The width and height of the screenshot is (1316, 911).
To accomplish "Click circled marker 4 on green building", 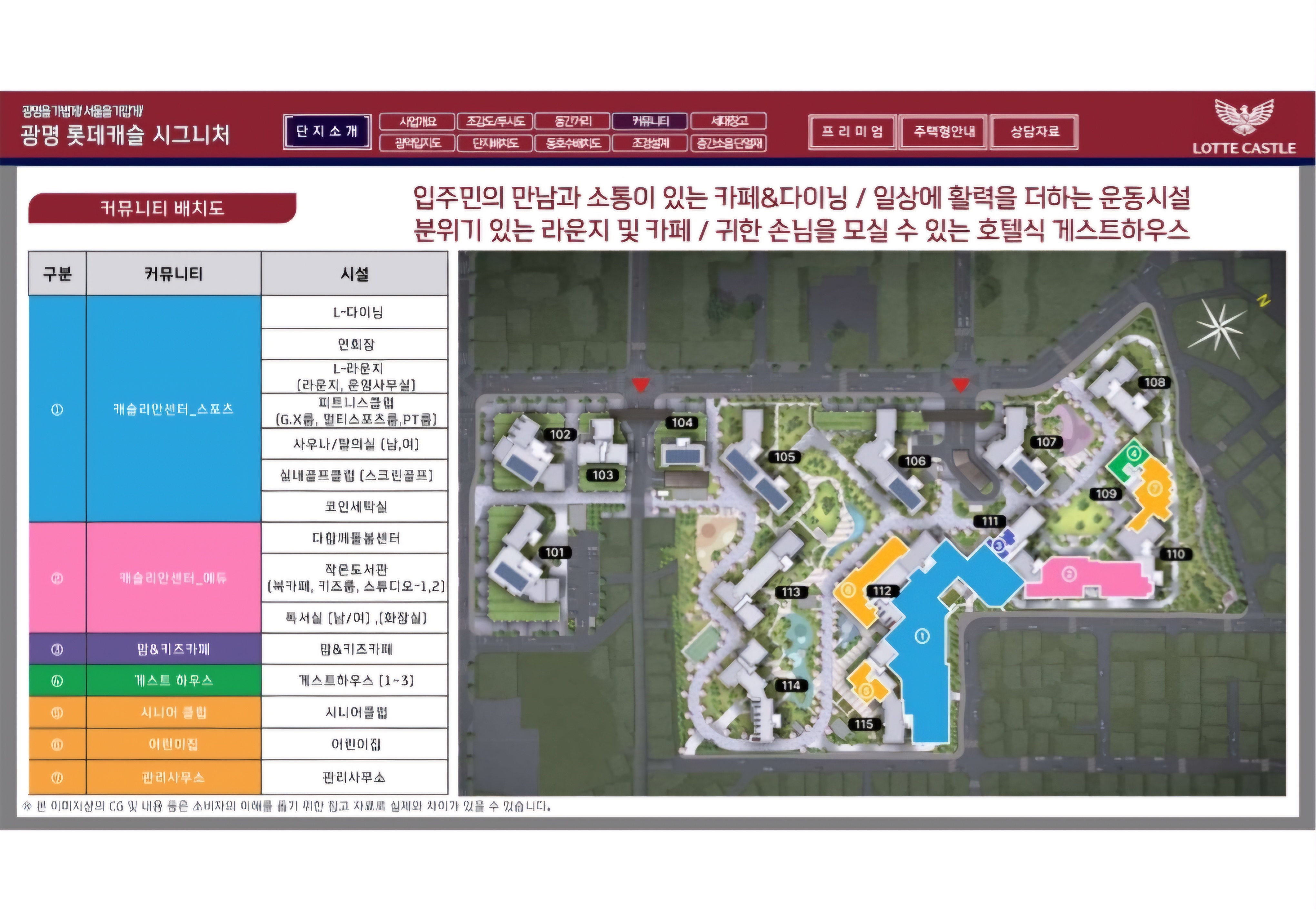I will pos(1134,454).
